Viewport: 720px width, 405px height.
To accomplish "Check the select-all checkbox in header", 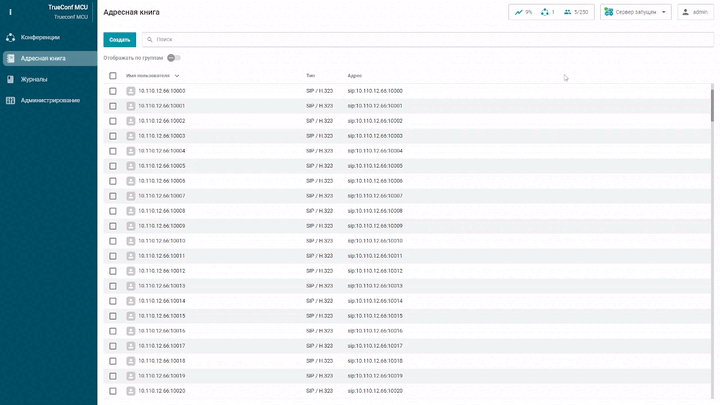I will pos(112,76).
